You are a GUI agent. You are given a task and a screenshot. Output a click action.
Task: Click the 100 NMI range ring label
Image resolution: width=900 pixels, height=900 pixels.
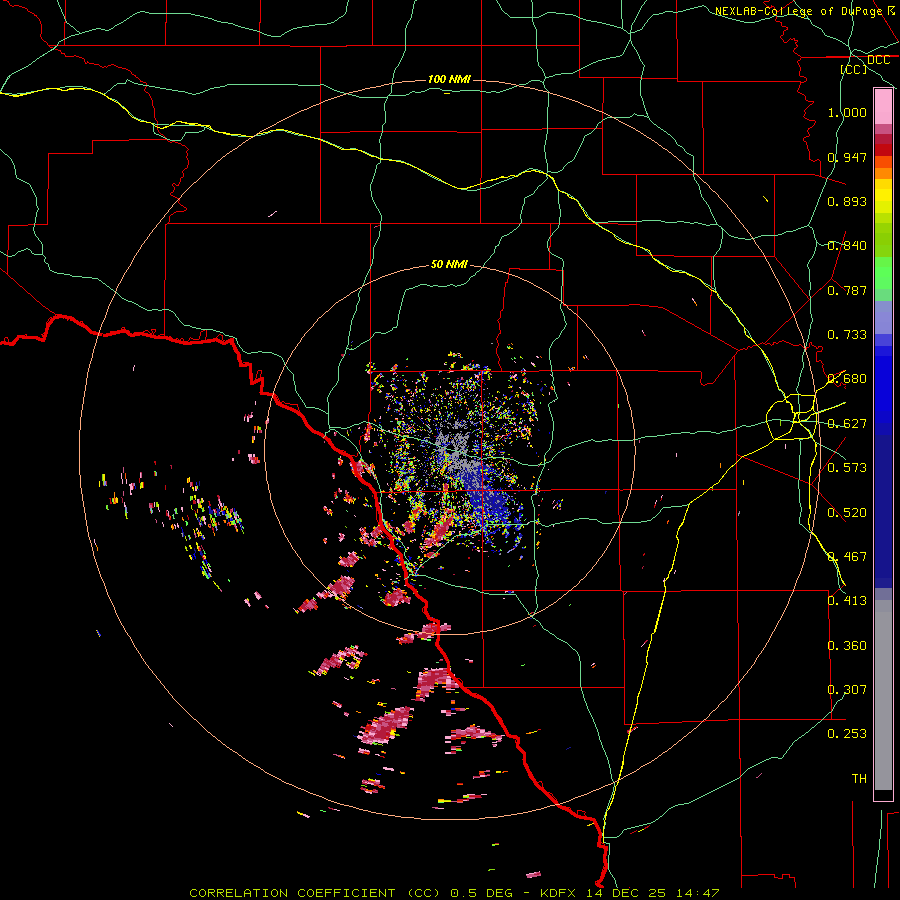pyautogui.click(x=449, y=79)
